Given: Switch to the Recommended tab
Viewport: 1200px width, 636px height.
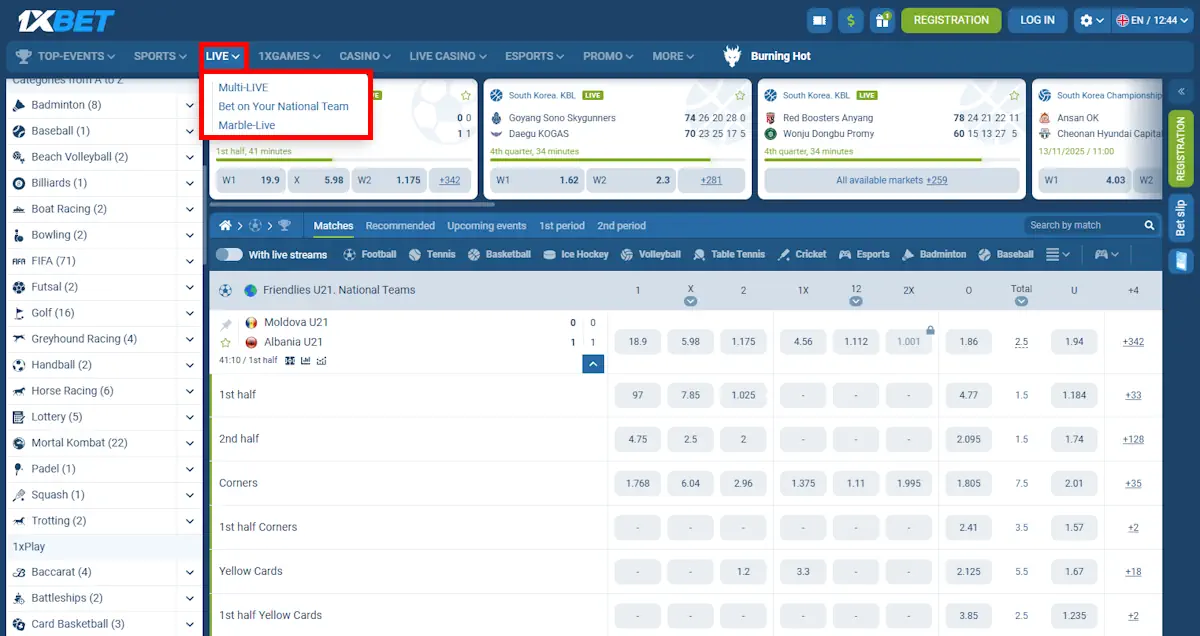Looking at the screenshot, I should pos(400,226).
